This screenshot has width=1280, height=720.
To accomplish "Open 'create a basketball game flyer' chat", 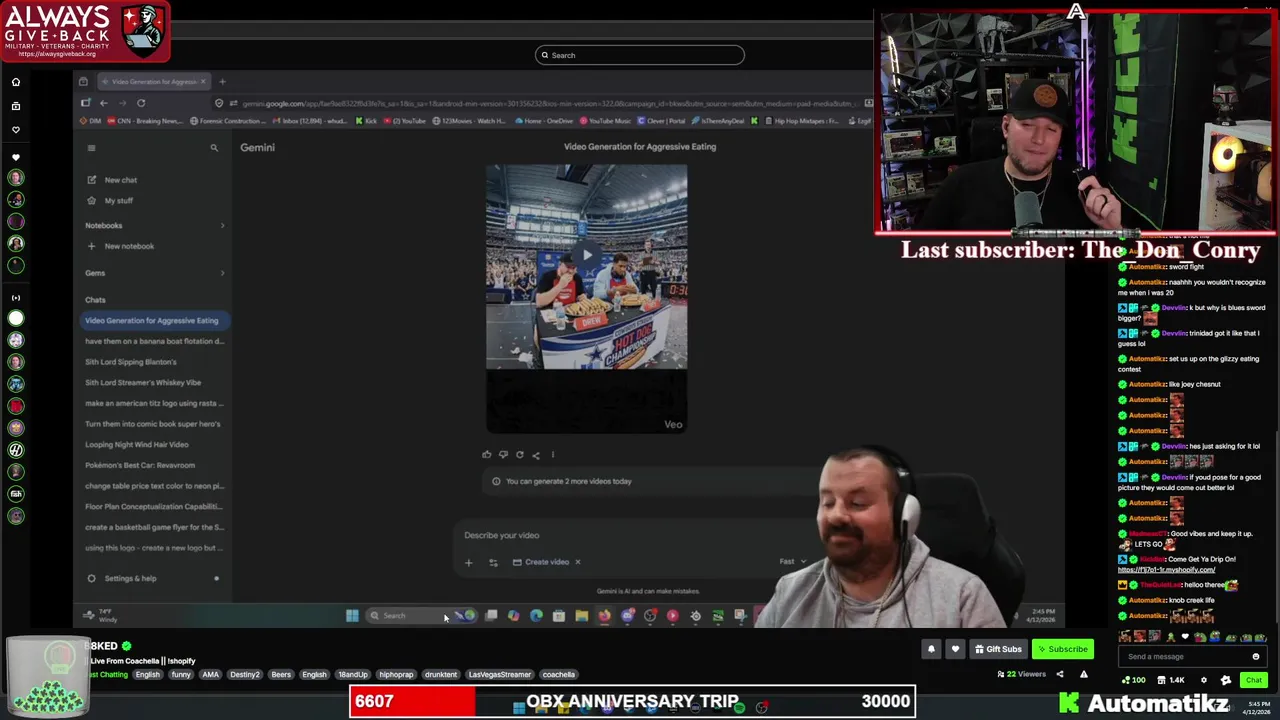I will [155, 527].
